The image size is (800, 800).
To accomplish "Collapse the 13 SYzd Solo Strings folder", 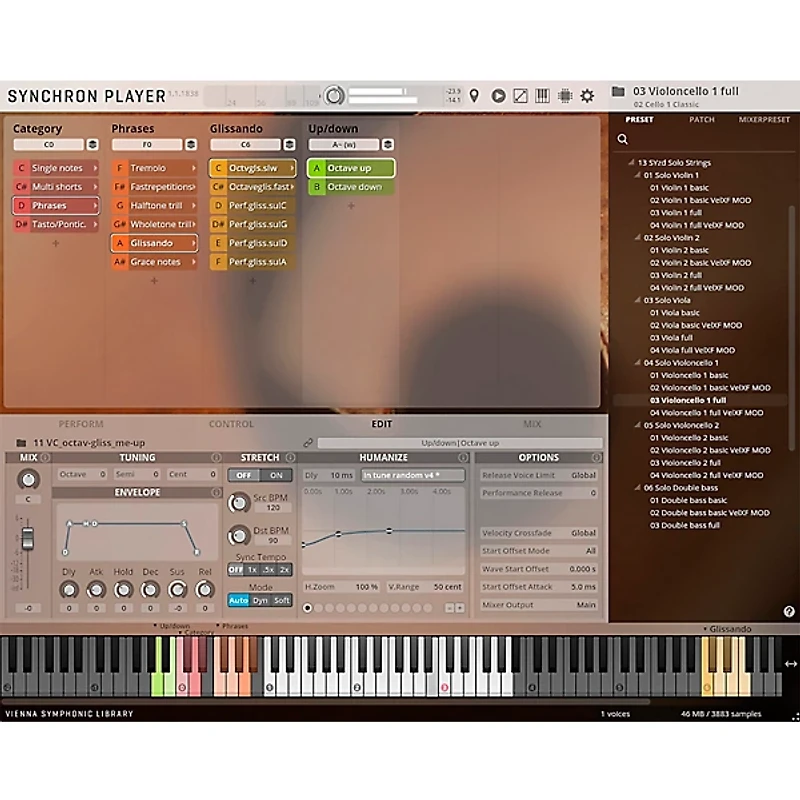I will click(x=631, y=162).
